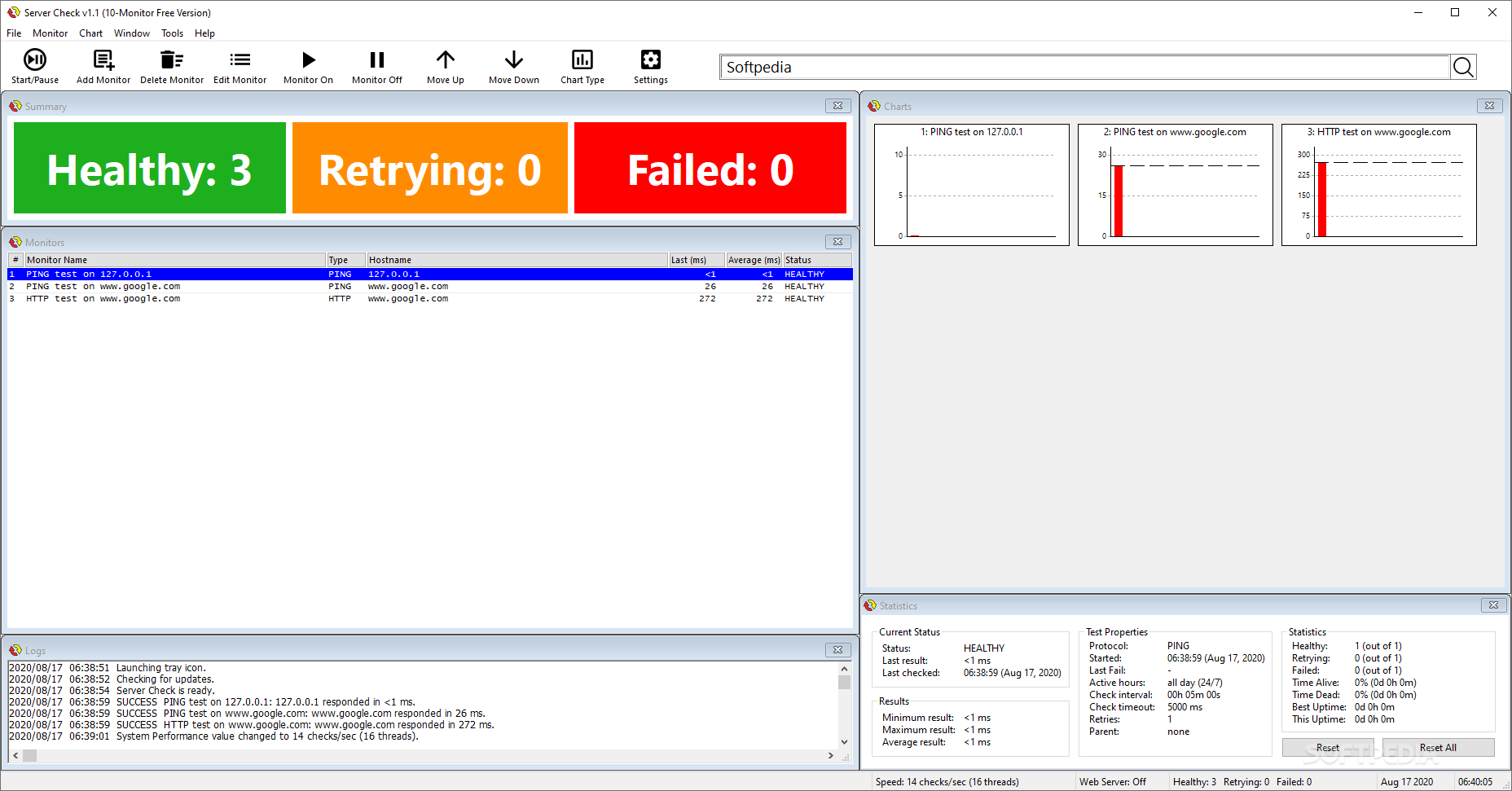
Task: Select the HTTP test on www.google.com row
Action: point(244,298)
